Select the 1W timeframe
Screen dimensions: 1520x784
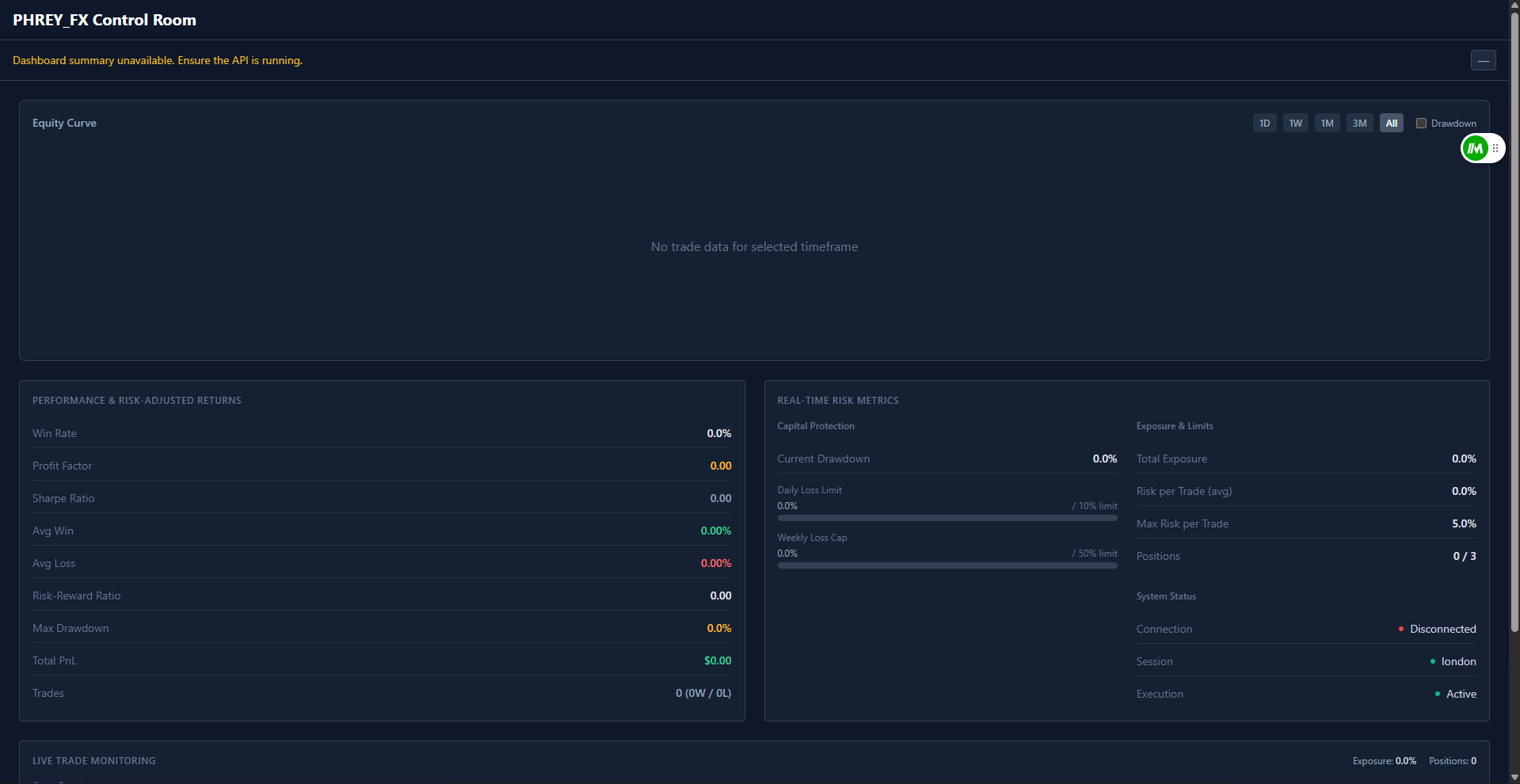click(x=1295, y=124)
